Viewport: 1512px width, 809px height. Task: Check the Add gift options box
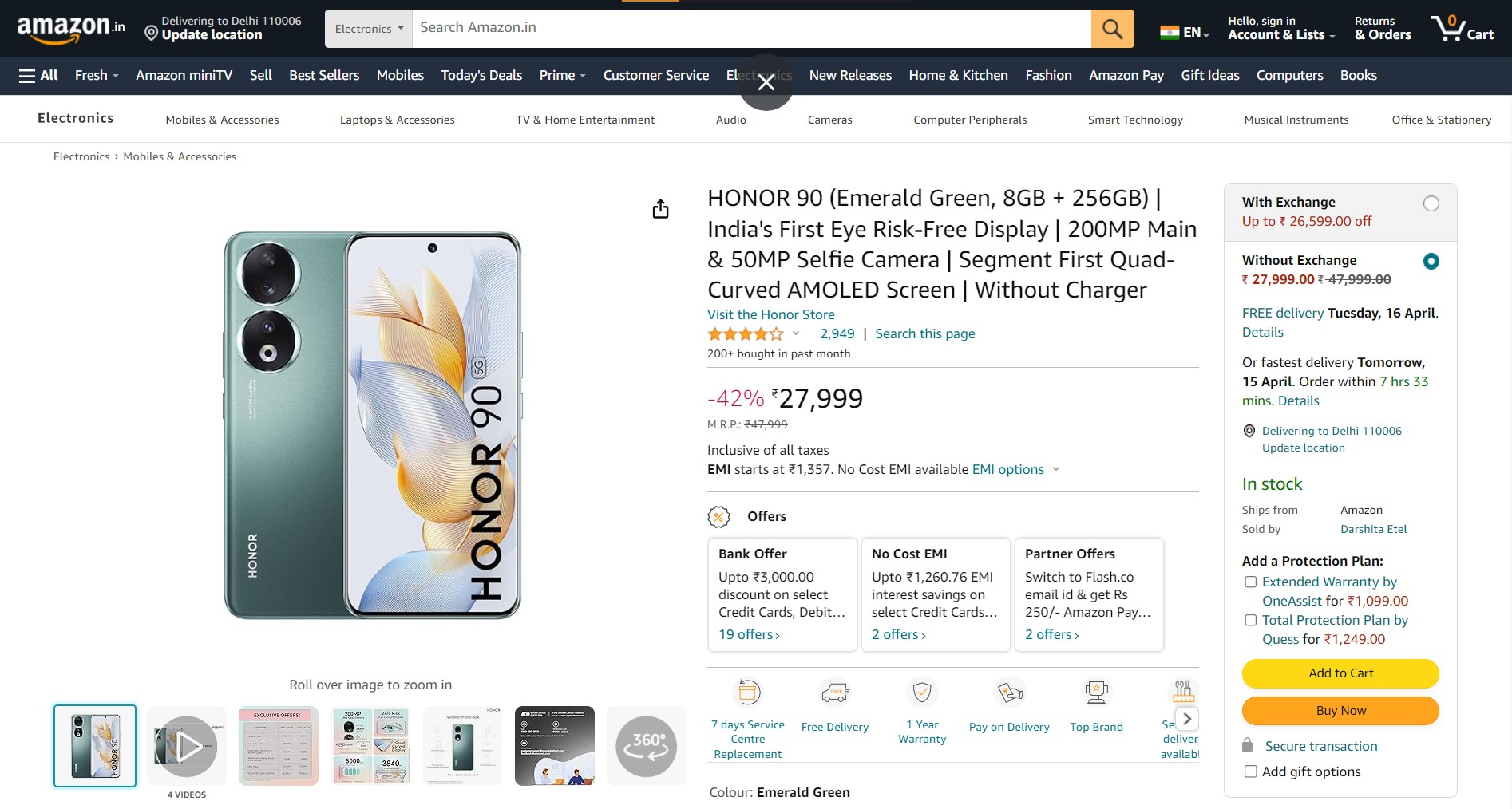[1250, 772]
